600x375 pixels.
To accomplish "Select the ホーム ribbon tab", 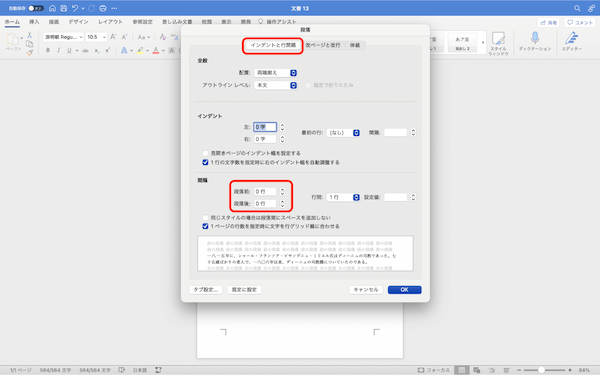I will 12,22.
